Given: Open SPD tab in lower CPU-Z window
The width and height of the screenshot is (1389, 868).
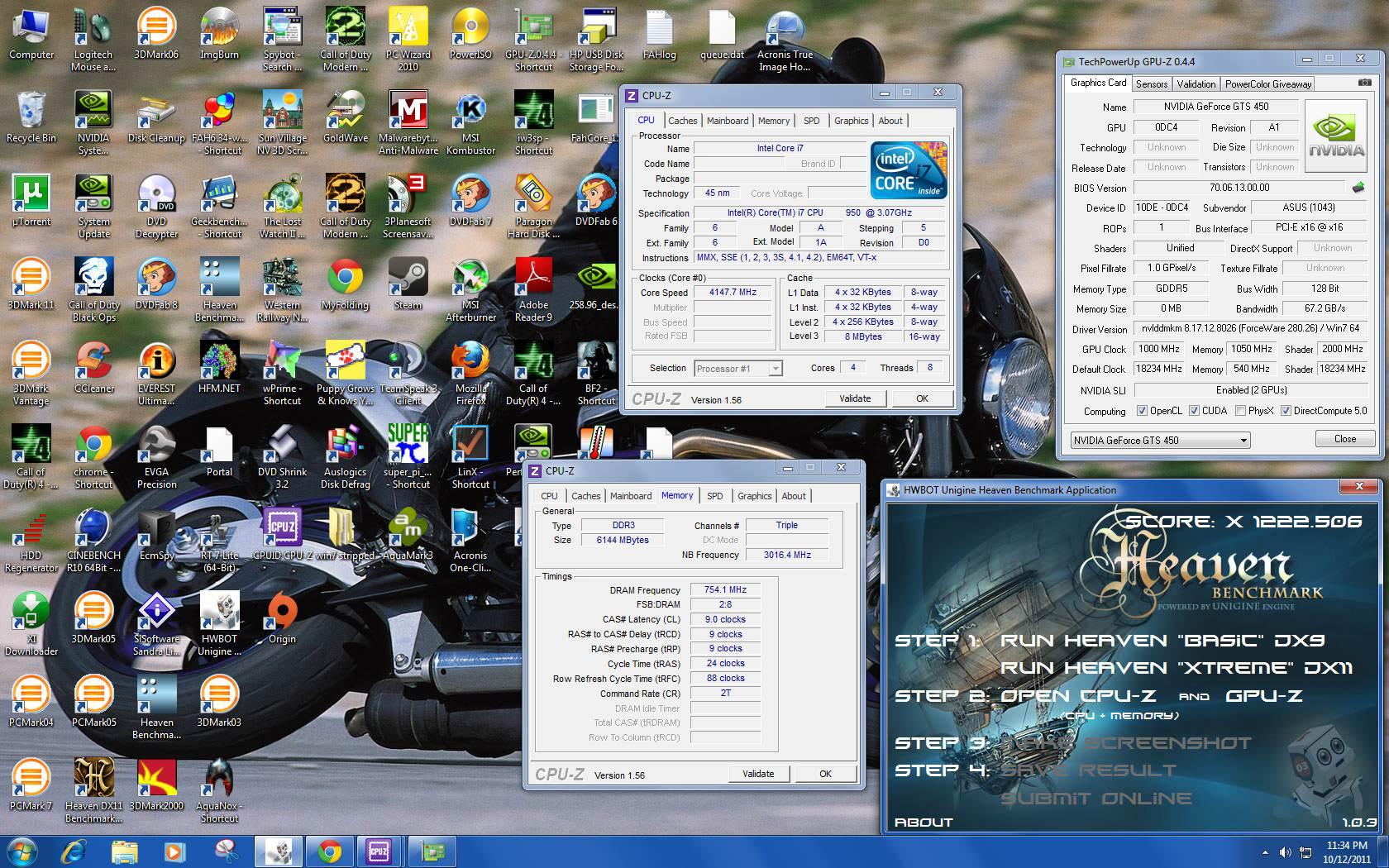Looking at the screenshot, I should pyautogui.click(x=715, y=496).
